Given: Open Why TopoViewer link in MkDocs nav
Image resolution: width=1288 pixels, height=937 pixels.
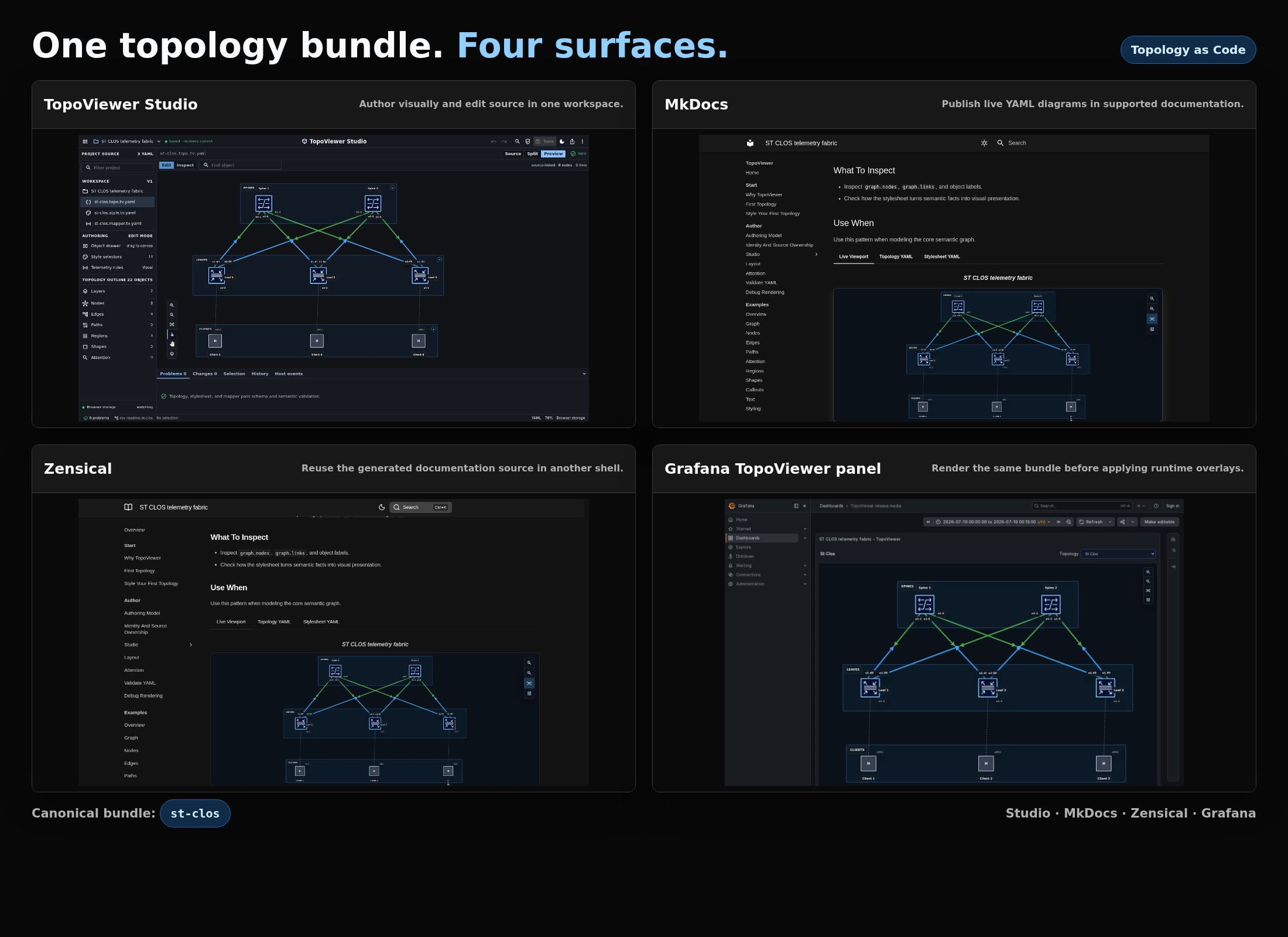Looking at the screenshot, I should [764, 194].
